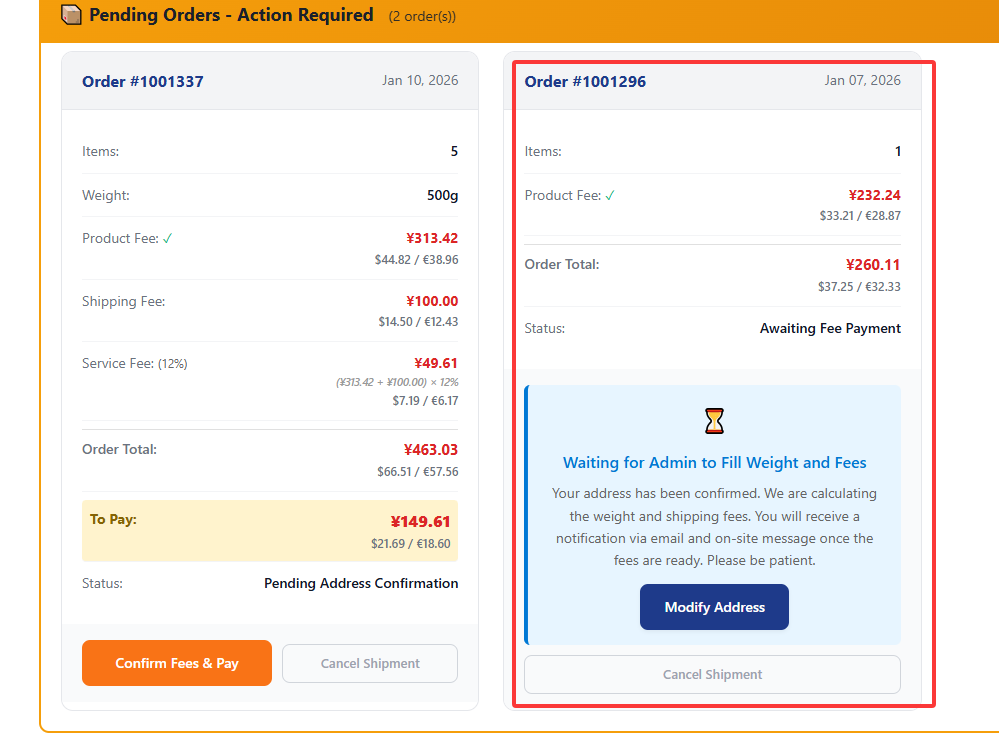999x755 pixels.
Task: Open Order #1001296 heading
Action: pos(585,81)
